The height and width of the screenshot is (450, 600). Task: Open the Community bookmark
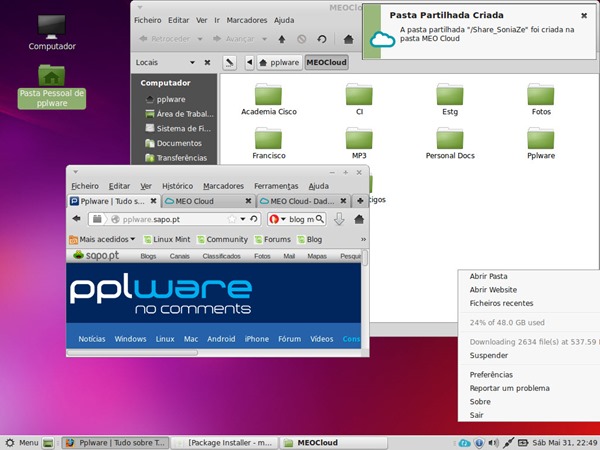222,240
